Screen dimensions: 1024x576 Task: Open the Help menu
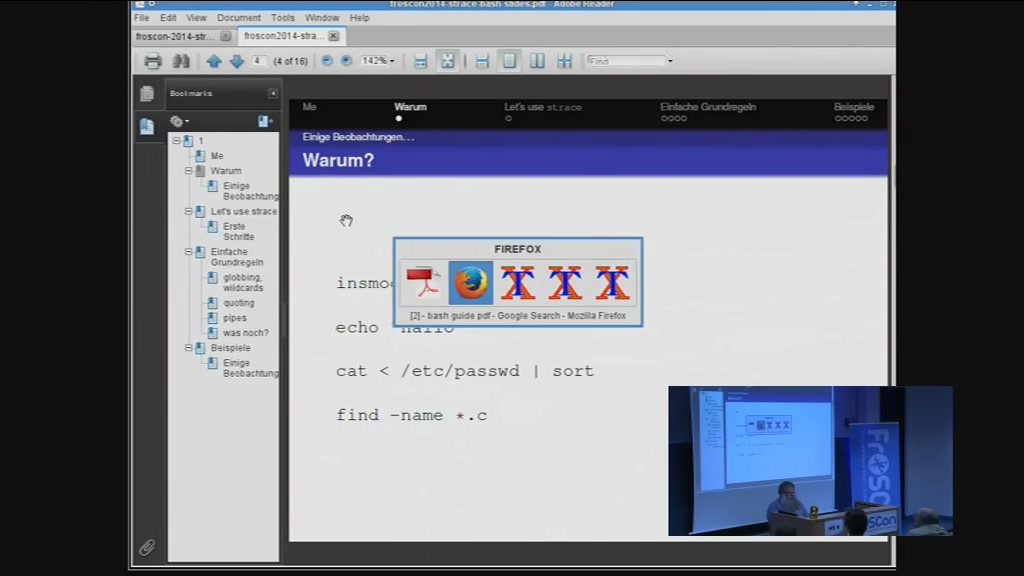(359, 18)
